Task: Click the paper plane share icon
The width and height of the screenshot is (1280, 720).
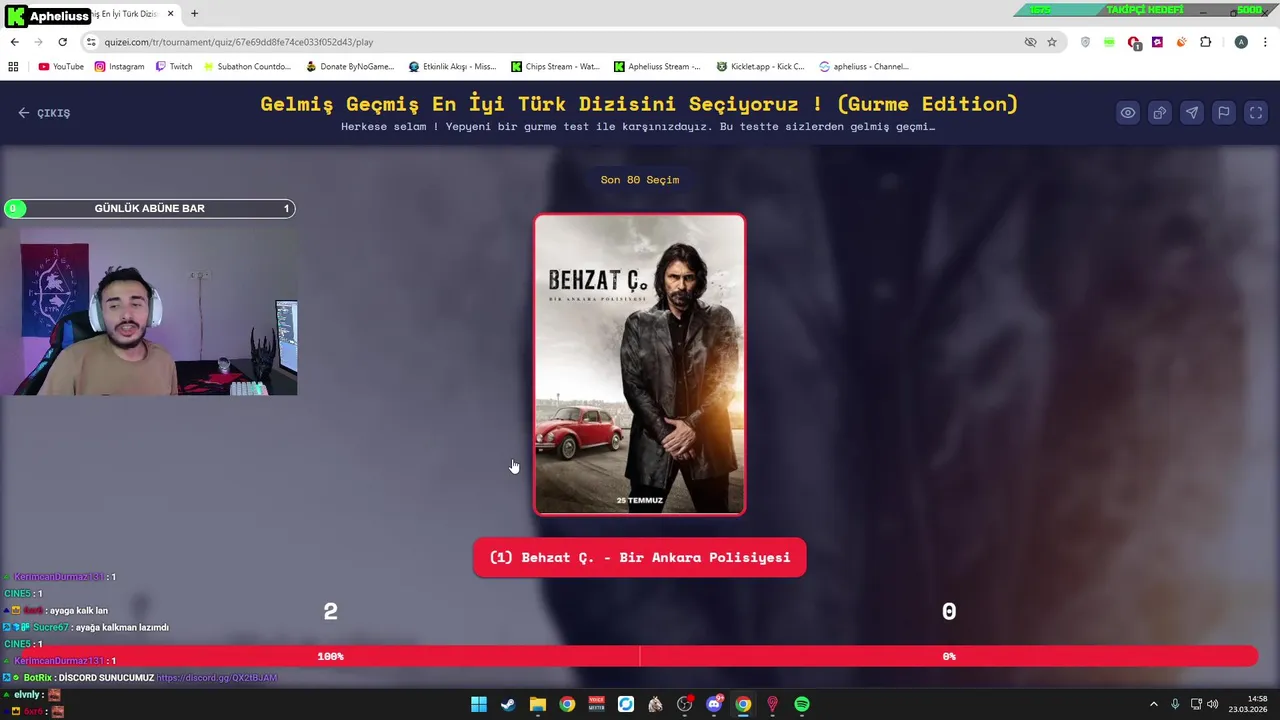Action: pos(1192,113)
